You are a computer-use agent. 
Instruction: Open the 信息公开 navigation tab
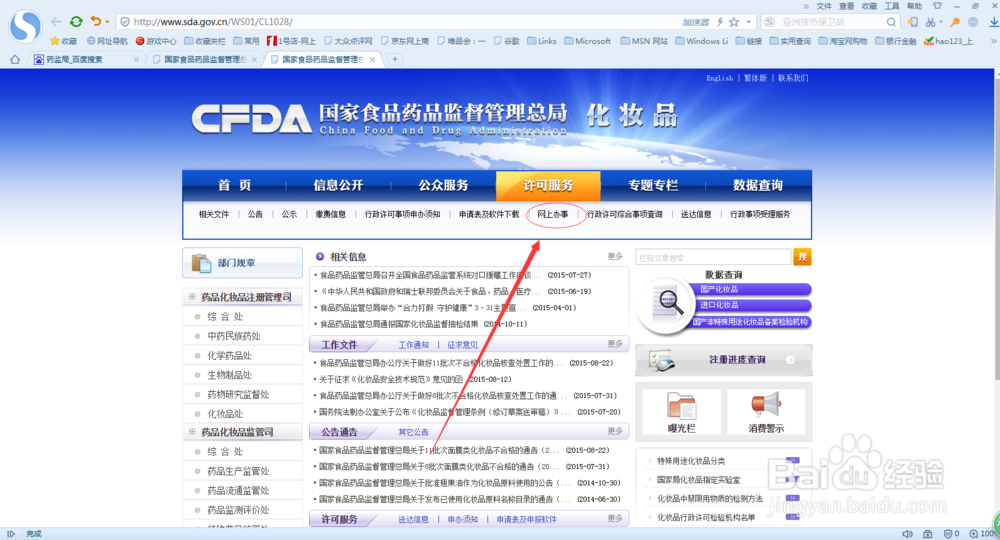click(339, 186)
